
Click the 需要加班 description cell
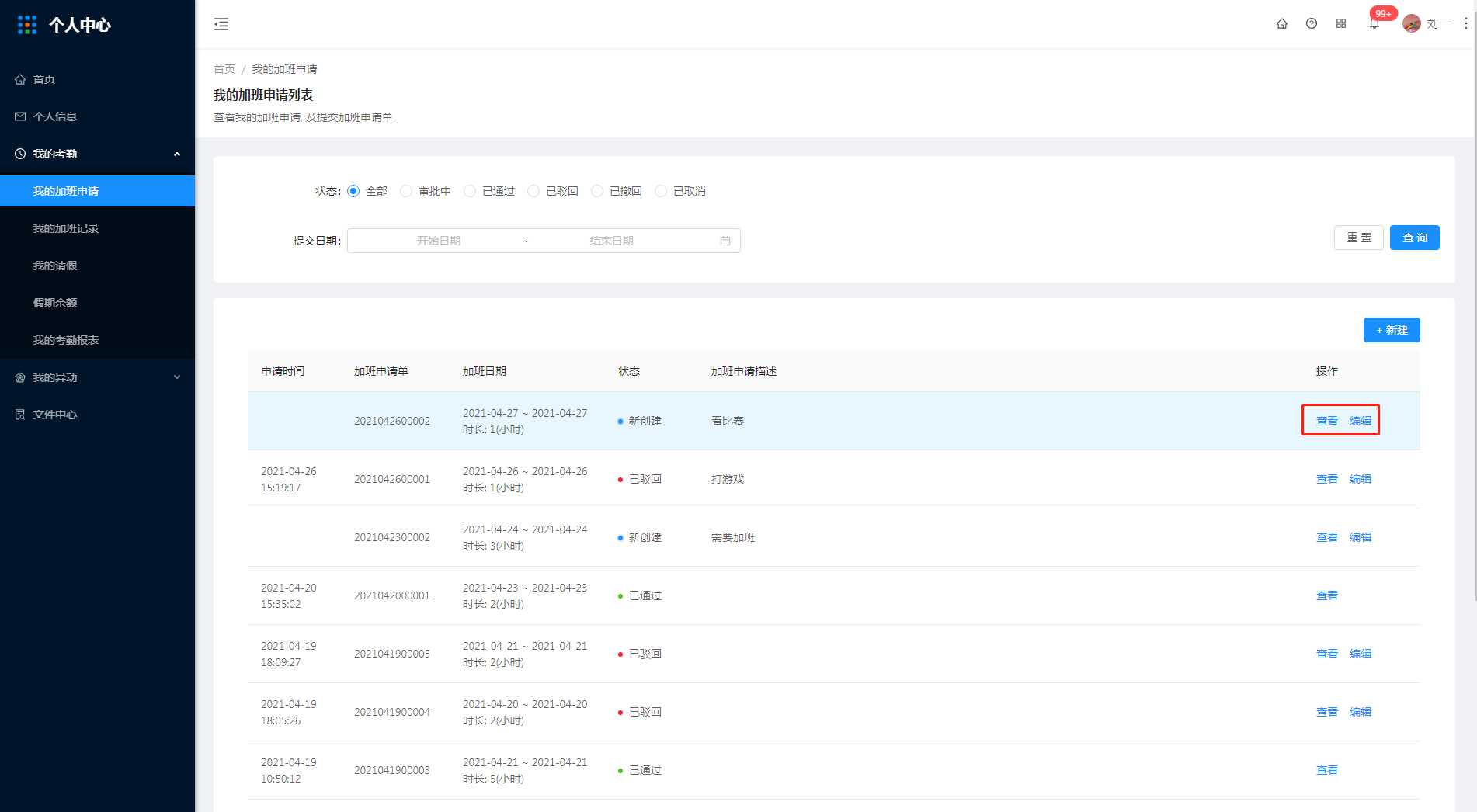[733, 537]
